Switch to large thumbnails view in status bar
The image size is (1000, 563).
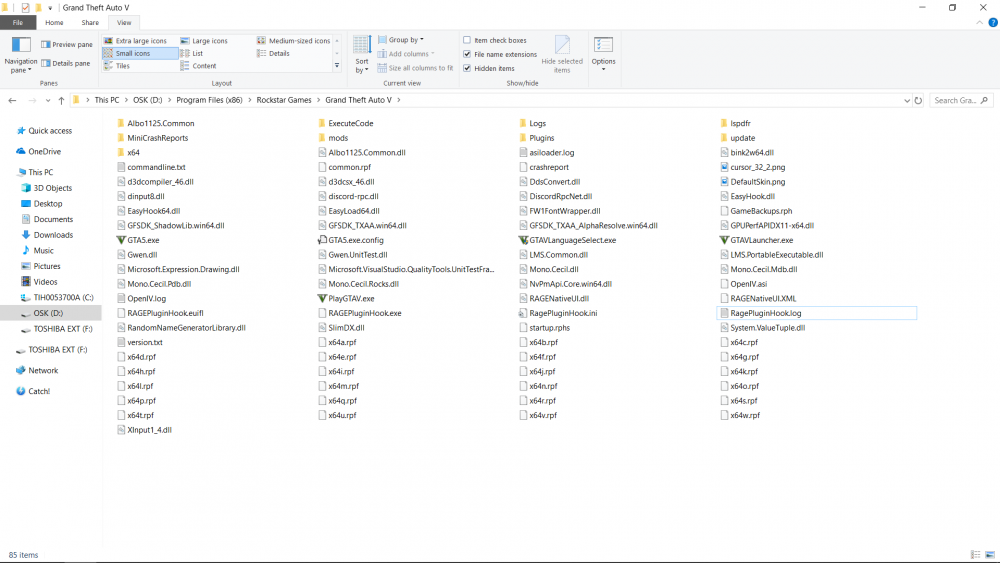(x=990, y=555)
